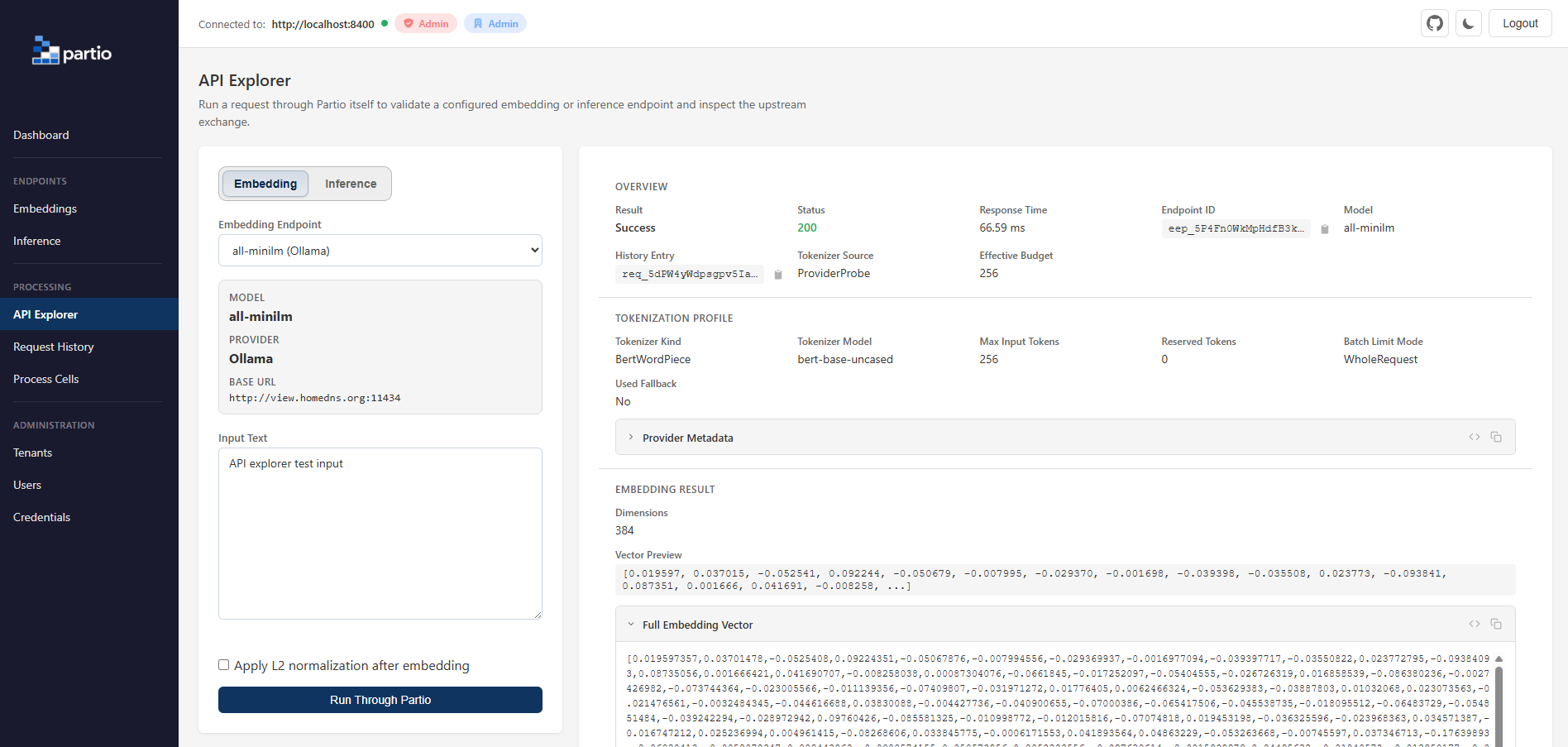1568x747 pixels.
Task: Click the Input Text field
Action: 380,534
